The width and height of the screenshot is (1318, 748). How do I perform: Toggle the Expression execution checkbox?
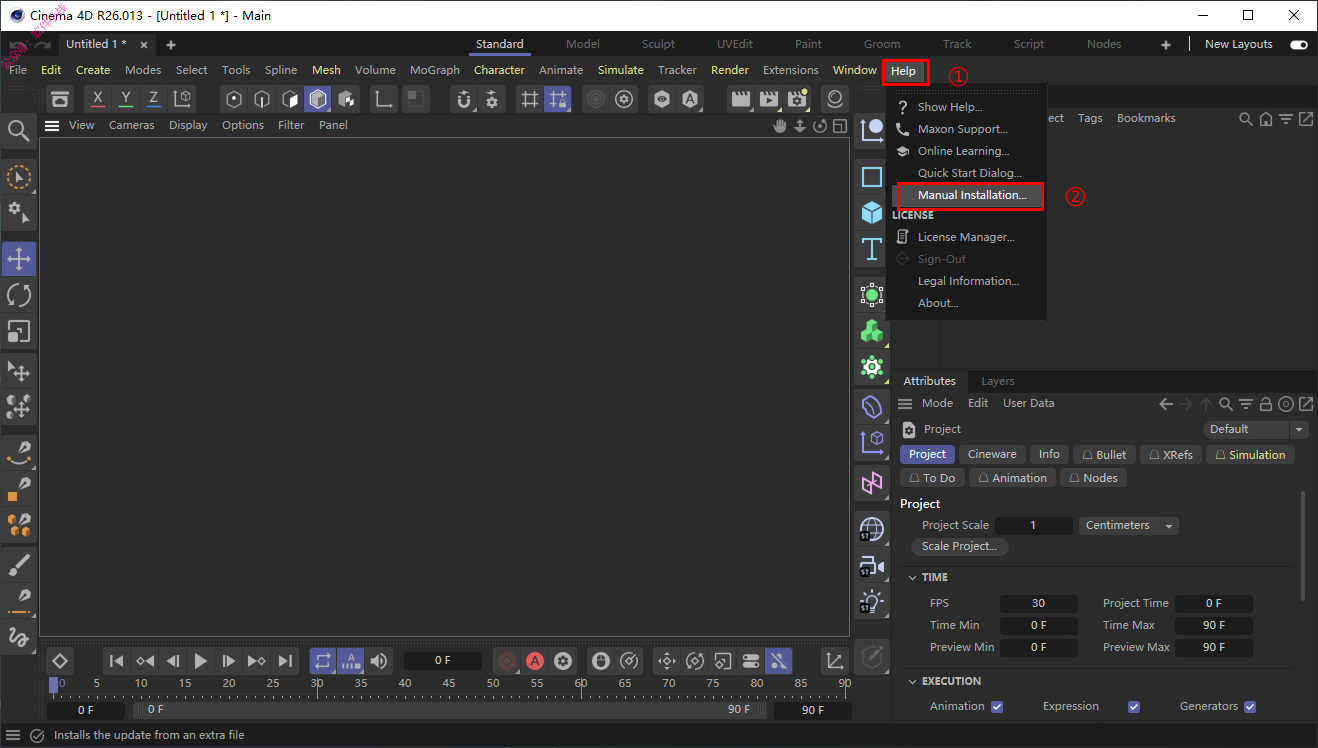click(1134, 707)
